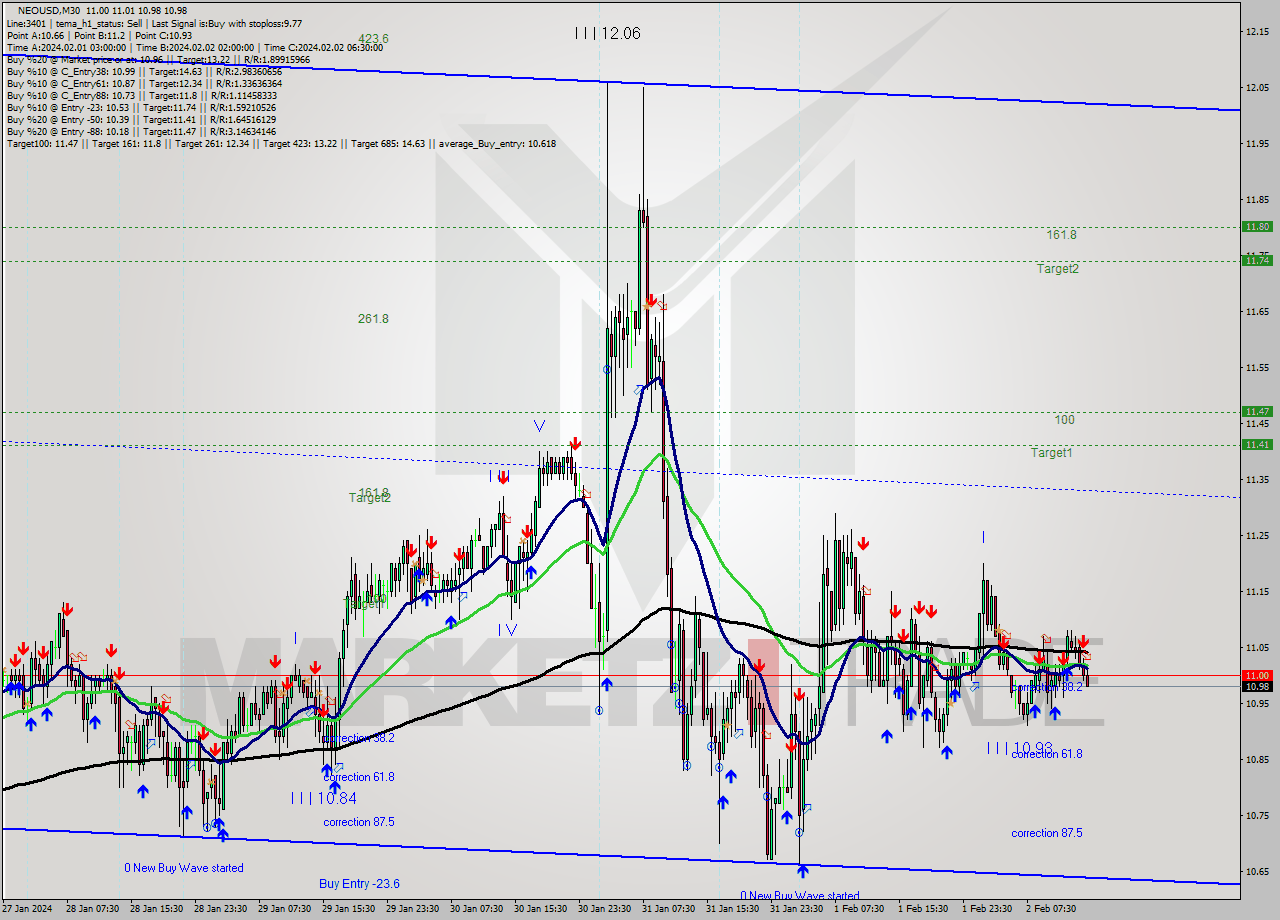This screenshot has width=1280, height=920.
Task: Click the 11.25 value on the price axis
Action: (1258, 536)
